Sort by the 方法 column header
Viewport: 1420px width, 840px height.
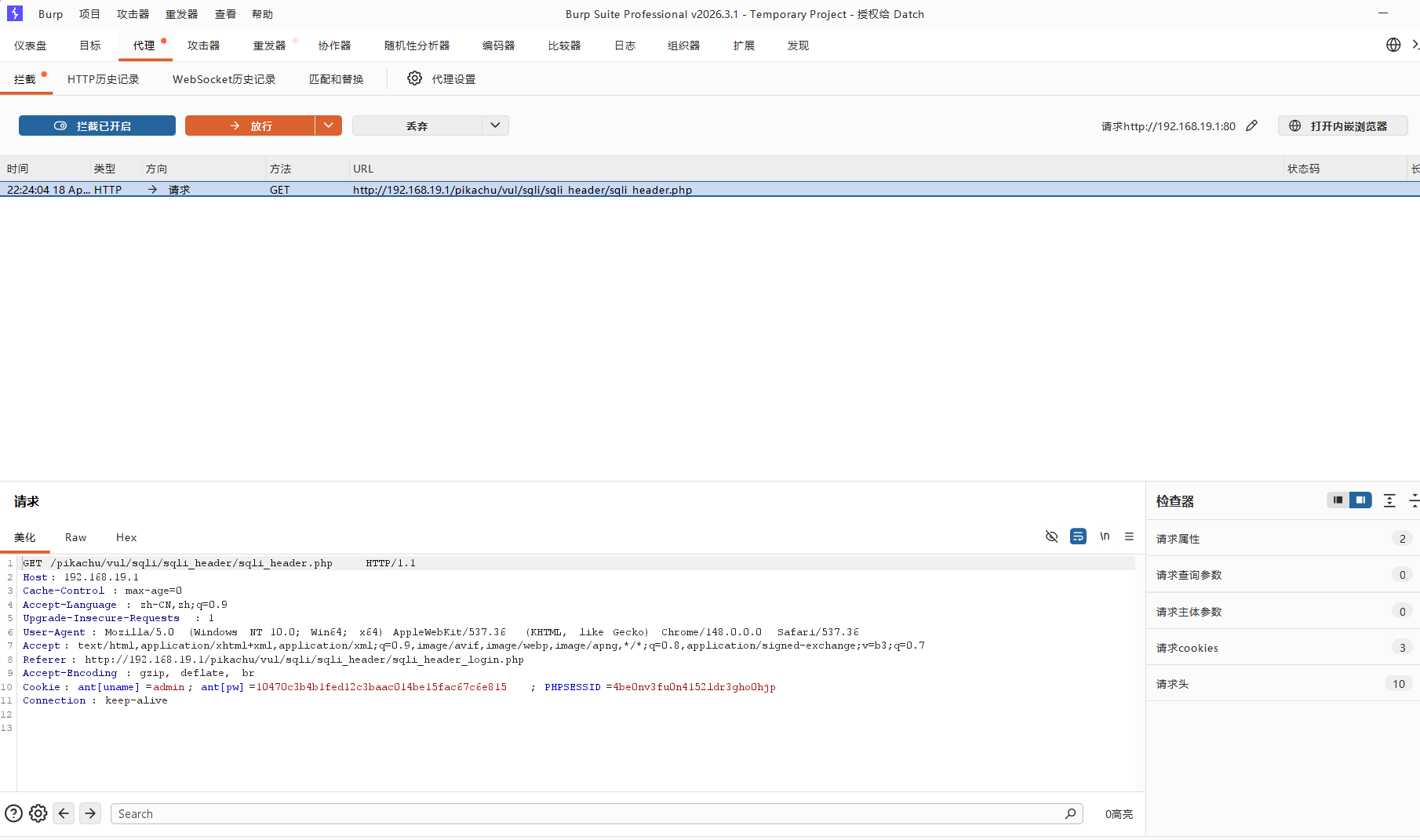coord(308,169)
